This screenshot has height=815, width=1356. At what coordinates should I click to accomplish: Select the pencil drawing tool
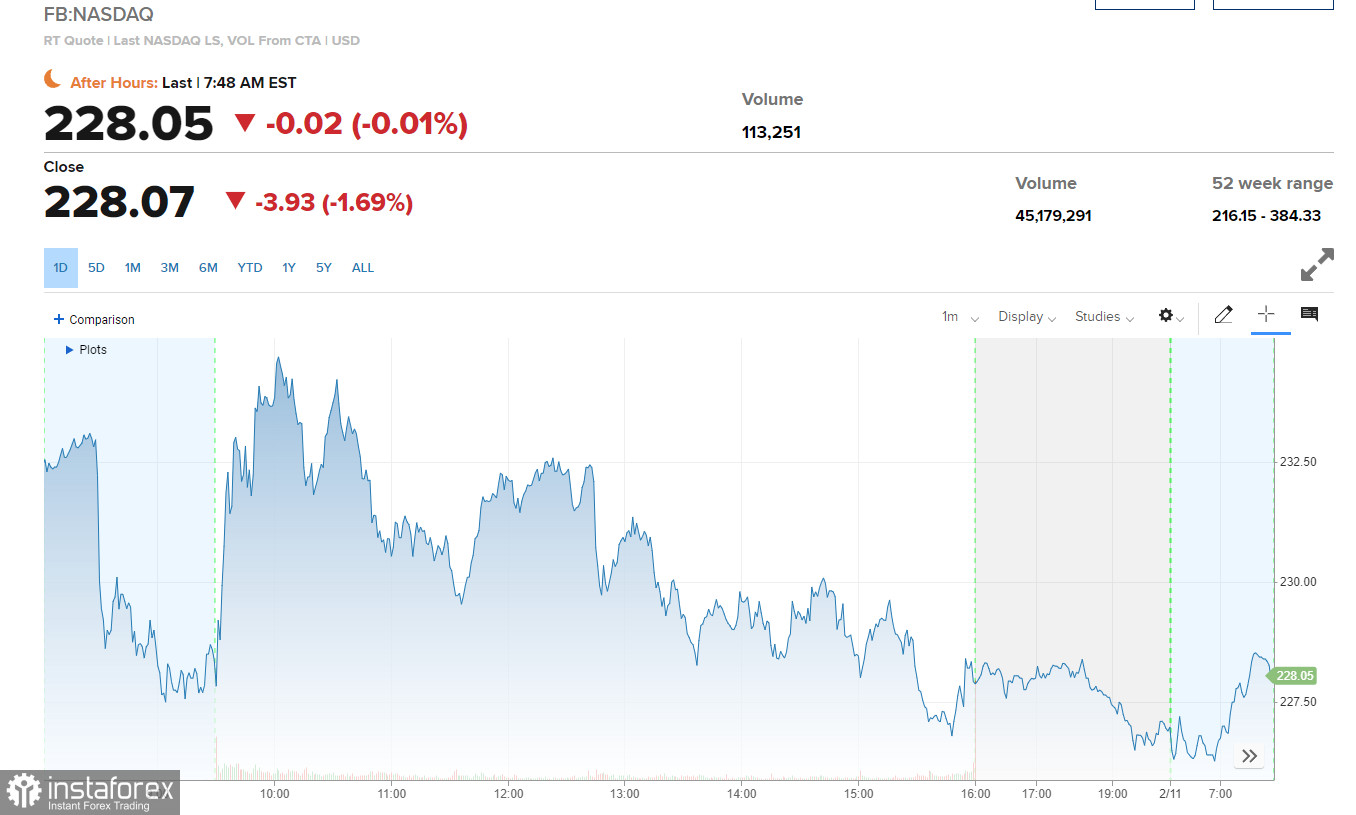(x=1223, y=315)
